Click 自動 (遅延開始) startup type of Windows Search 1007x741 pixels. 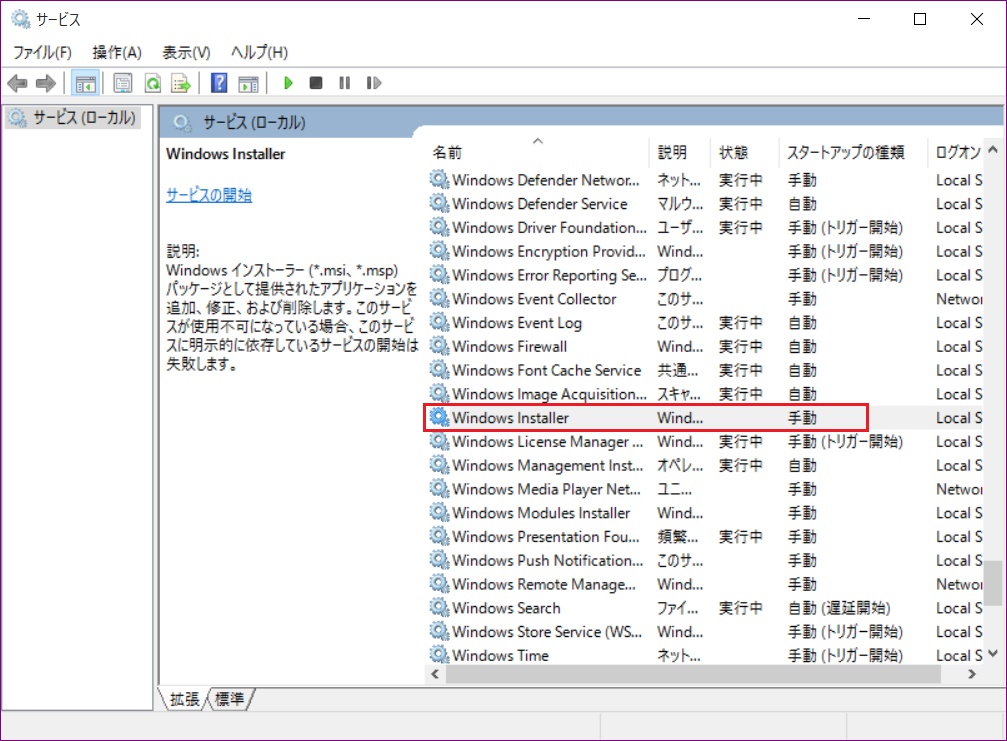tap(839, 607)
